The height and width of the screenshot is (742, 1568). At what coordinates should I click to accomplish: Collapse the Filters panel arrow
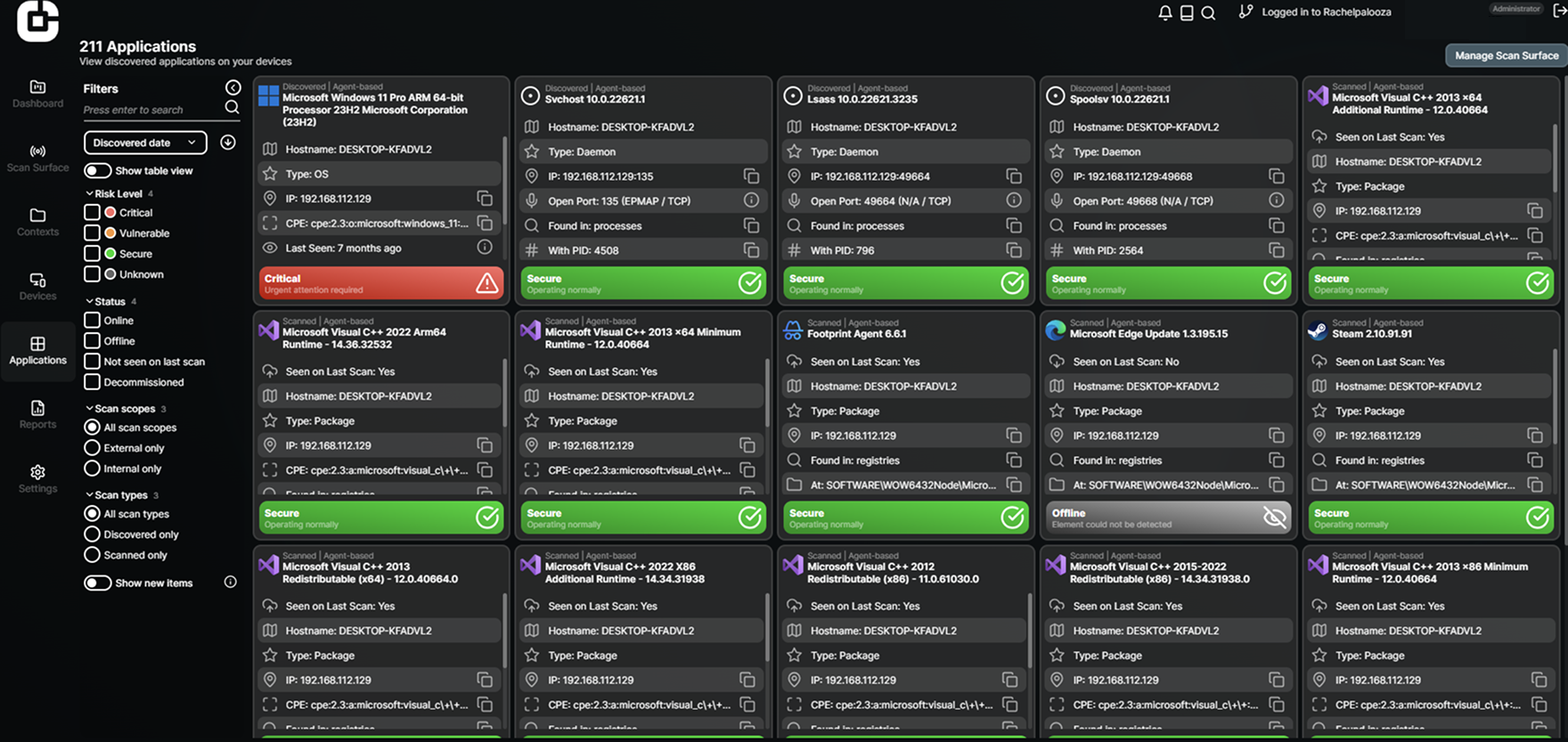(233, 87)
